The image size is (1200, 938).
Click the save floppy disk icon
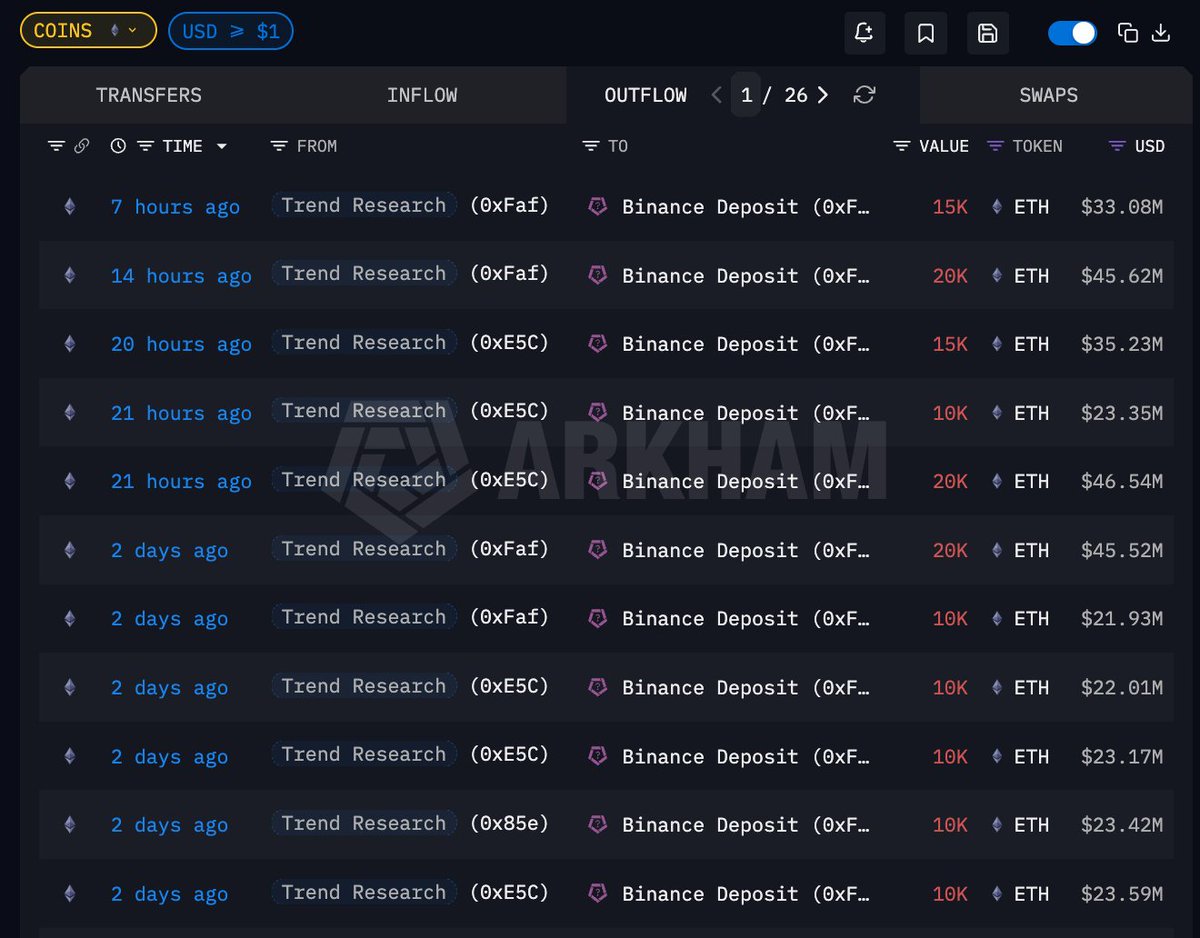(987, 33)
